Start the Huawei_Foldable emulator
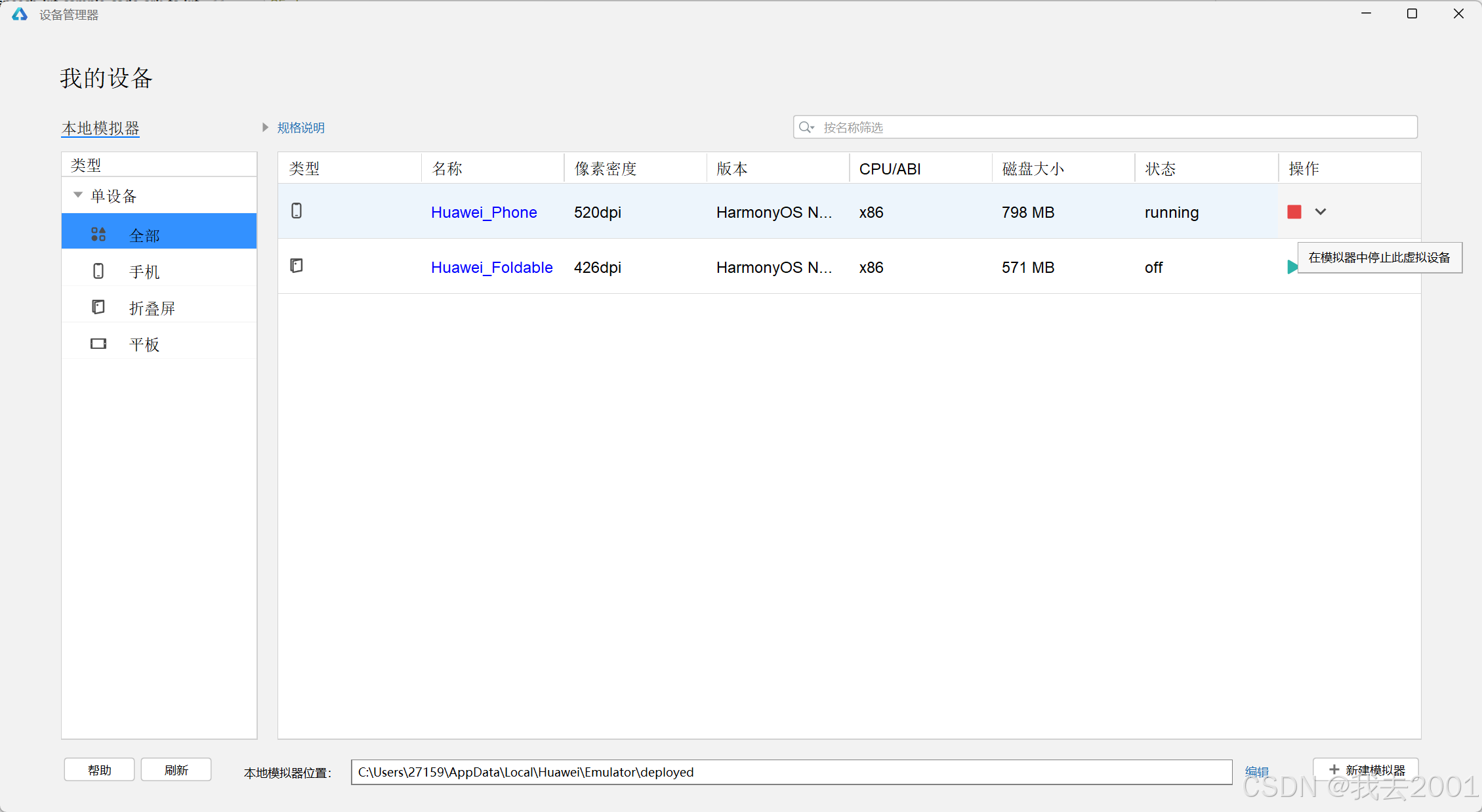The height and width of the screenshot is (812, 1482). [x=1291, y=267]
